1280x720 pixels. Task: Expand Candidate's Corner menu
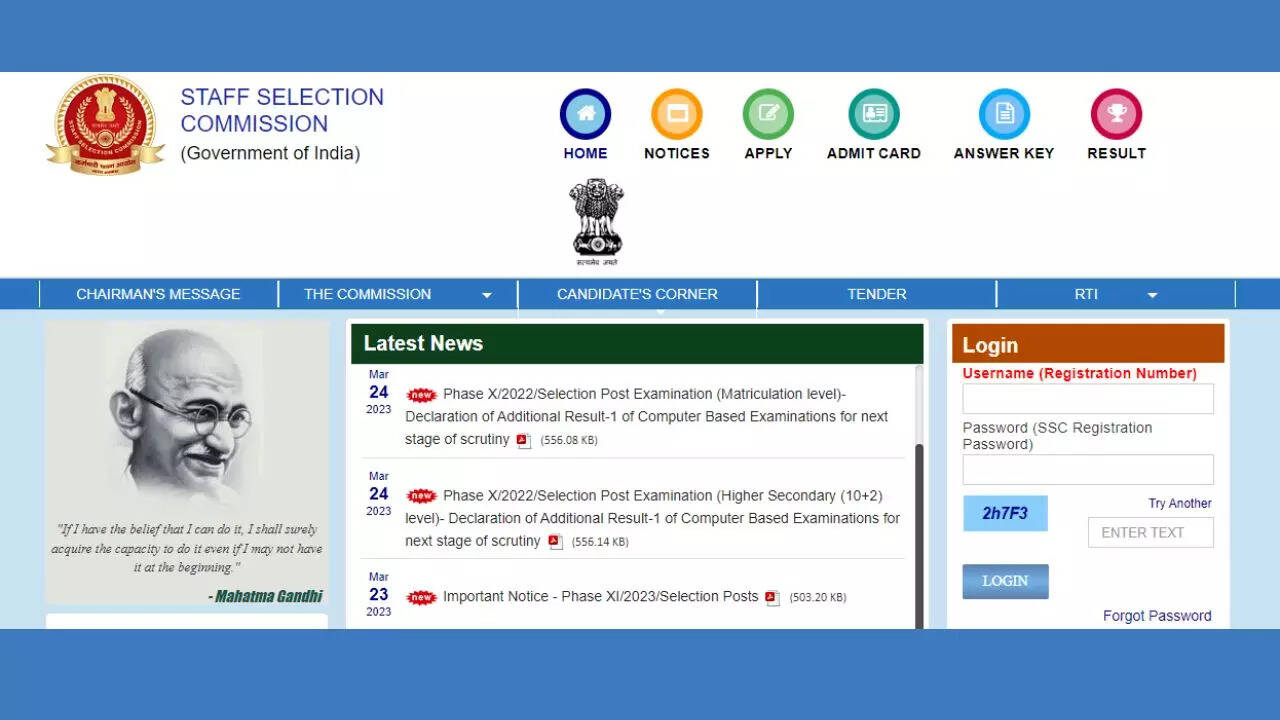pos(637,294)
